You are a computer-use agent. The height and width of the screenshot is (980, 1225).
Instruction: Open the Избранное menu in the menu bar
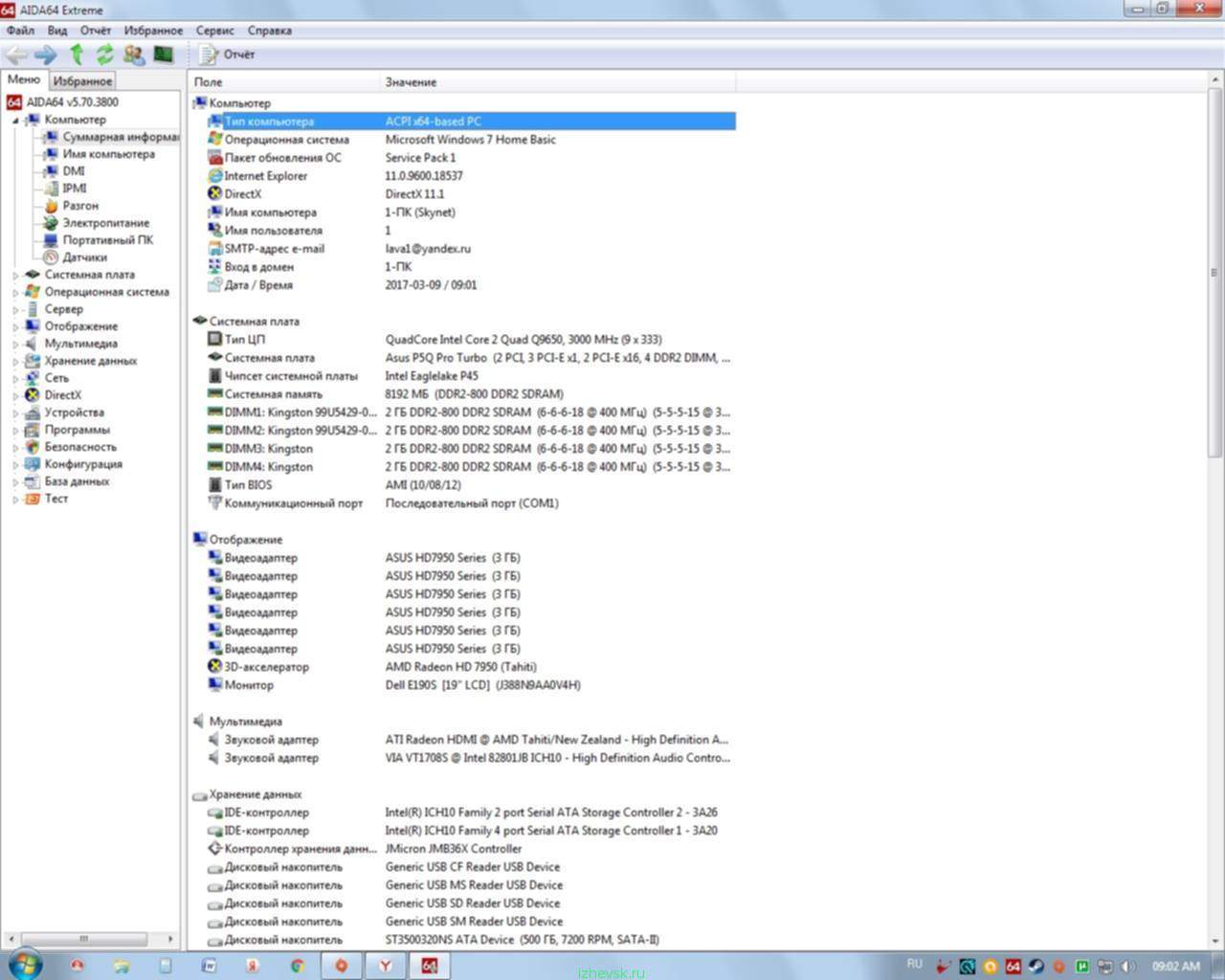153,31
